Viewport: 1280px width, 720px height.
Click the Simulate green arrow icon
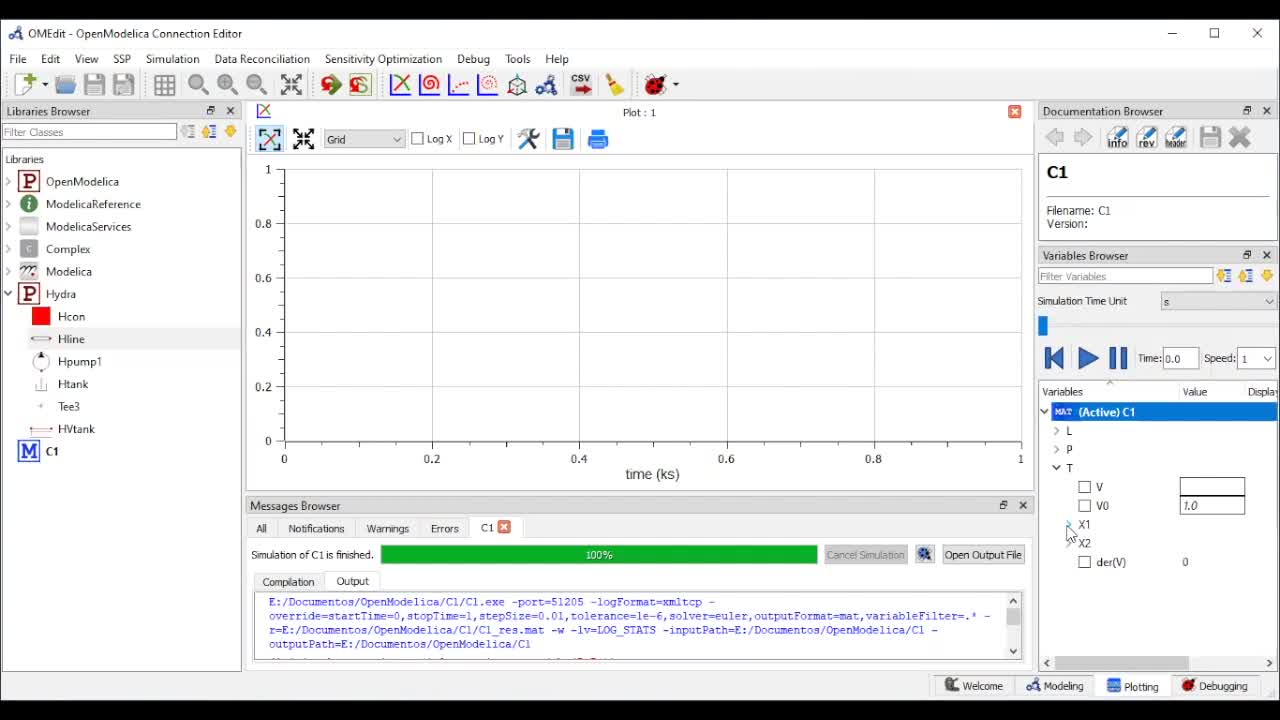click(x=331, y=85)
